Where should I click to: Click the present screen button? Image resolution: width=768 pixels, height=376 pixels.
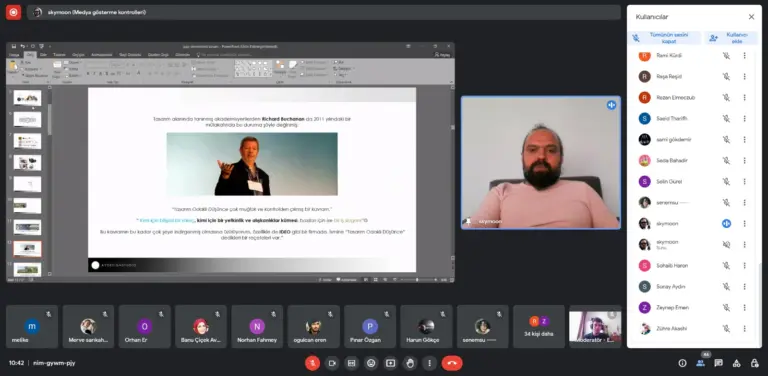pyautogui.click(x=390, y=363)
